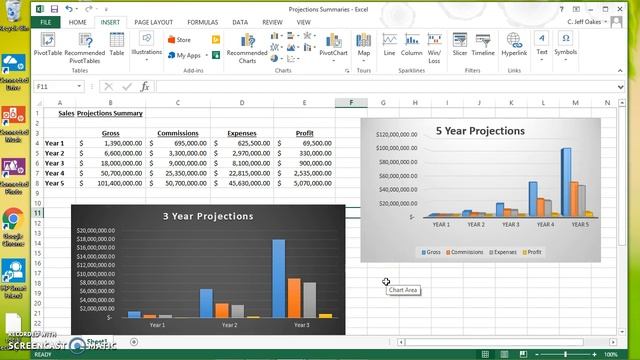The image size is (640, 360).
Task: Click the Select All corner button
Action: (38, 103)
